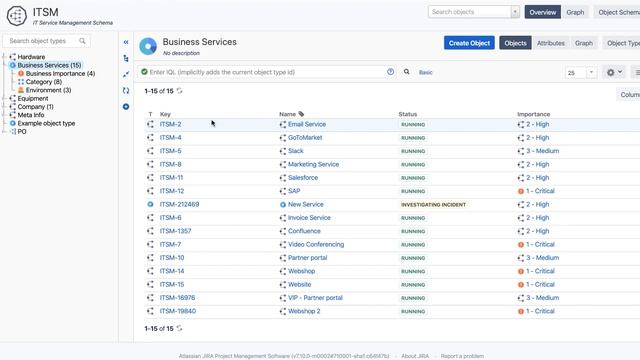
Task: Refresh the top 1-15 of 15 counter
Action: tap(180, 91)
